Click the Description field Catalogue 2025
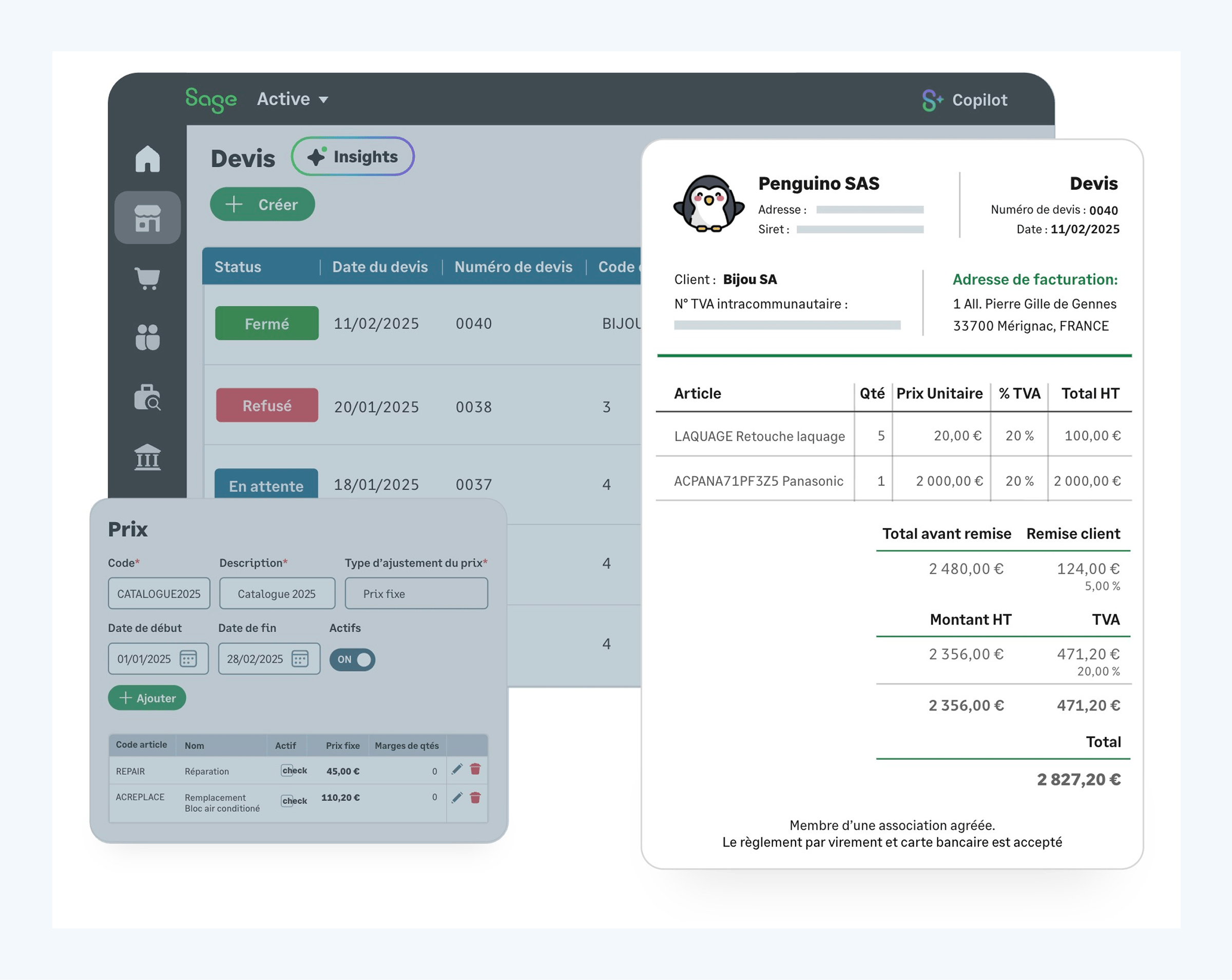This screenshot has width=1232, height=980. pyautogui.click(x=277, y=593)
